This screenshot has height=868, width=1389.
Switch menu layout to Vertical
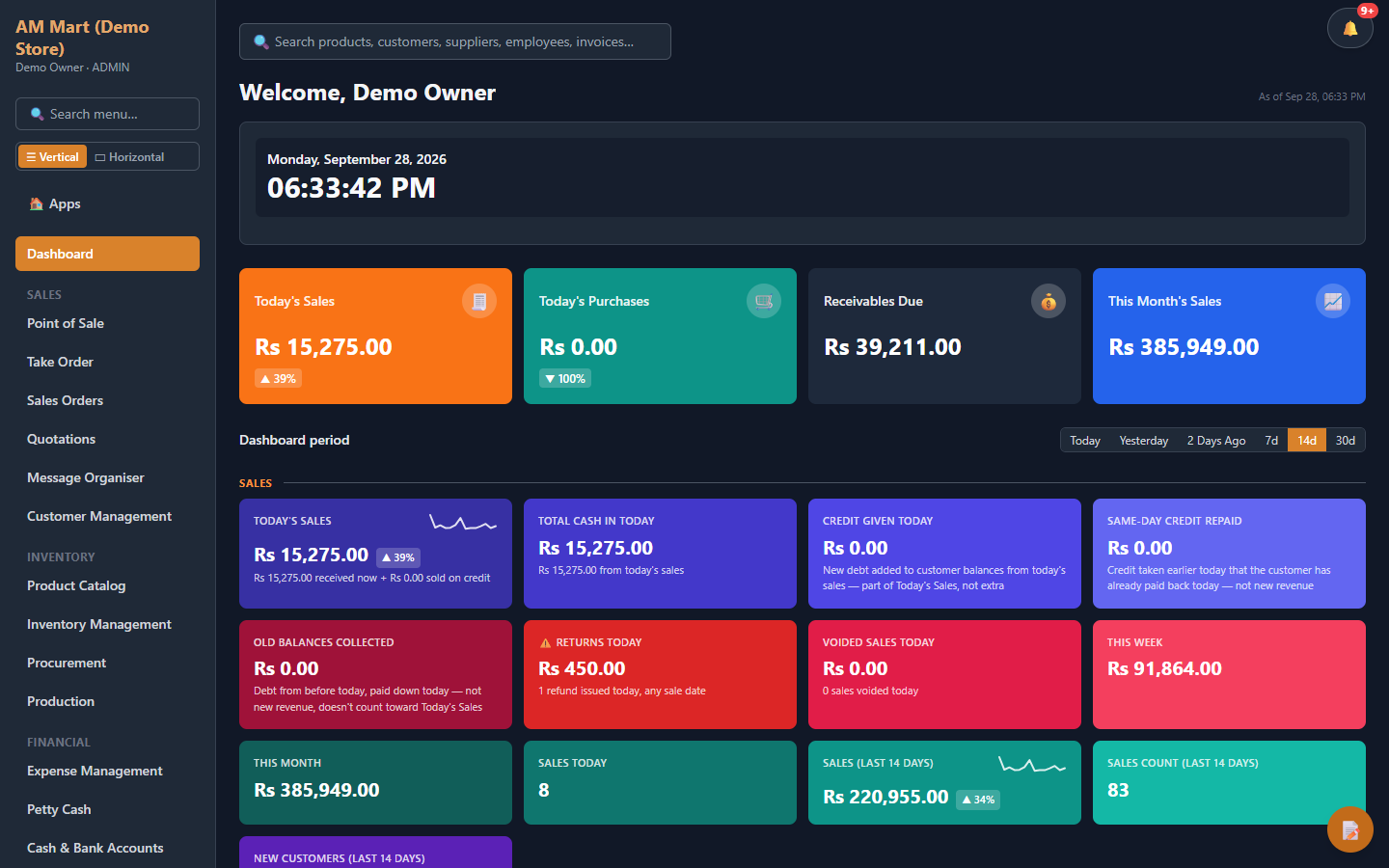52,156
